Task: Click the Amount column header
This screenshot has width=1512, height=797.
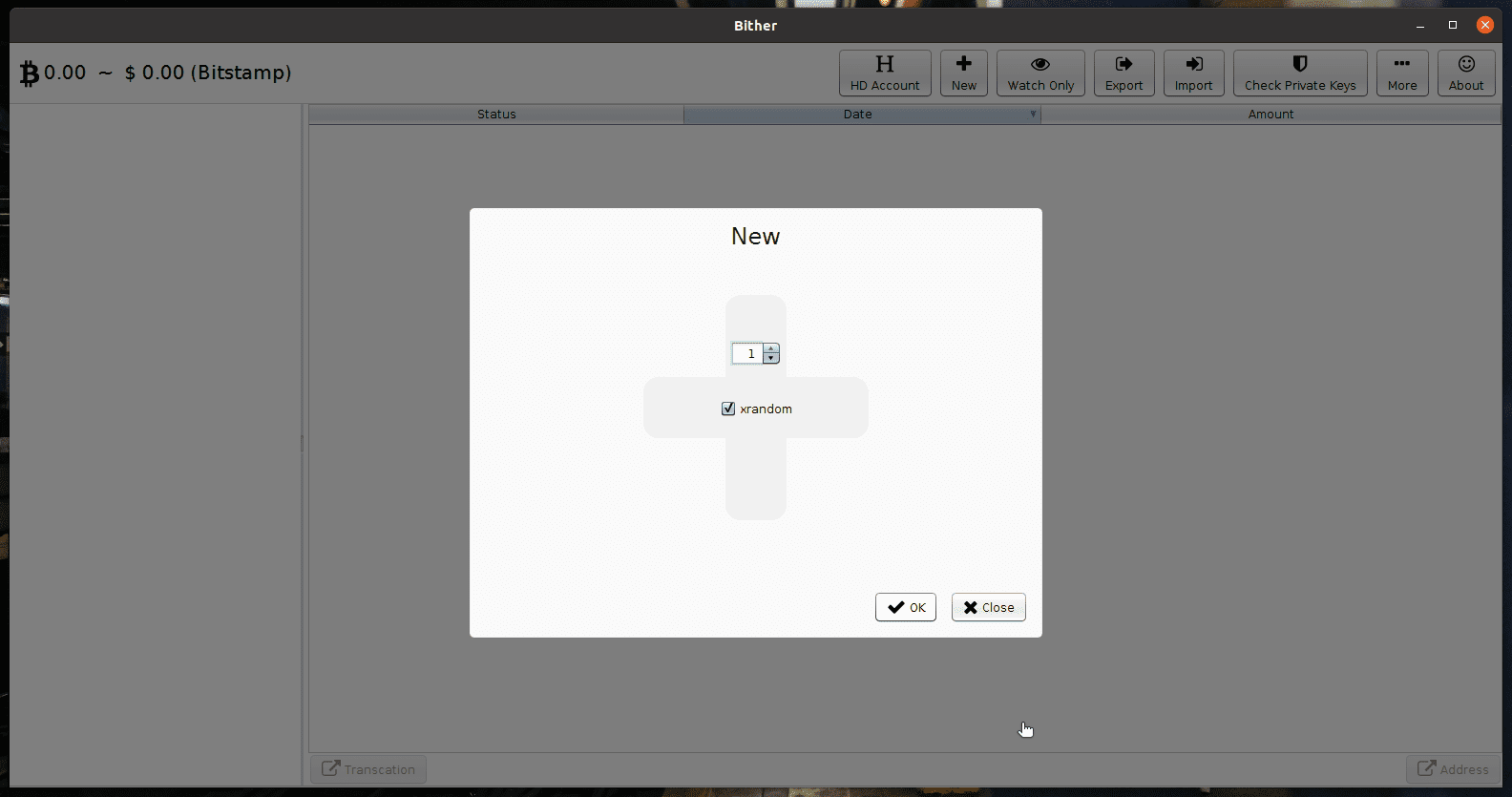Action: click(1270, 115)
